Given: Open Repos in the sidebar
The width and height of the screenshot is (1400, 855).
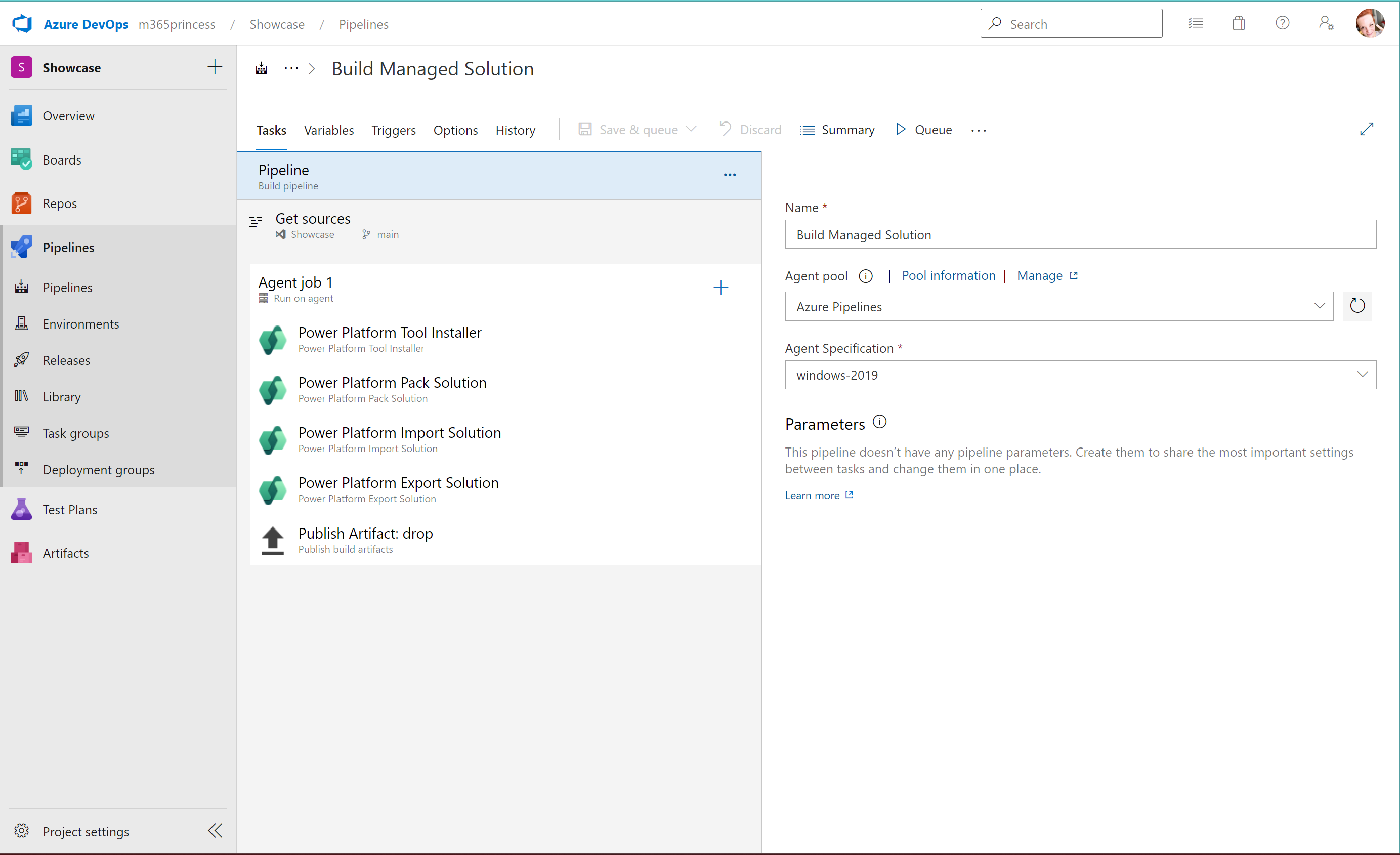Looking at the screenshot, I should pos(118,203).
